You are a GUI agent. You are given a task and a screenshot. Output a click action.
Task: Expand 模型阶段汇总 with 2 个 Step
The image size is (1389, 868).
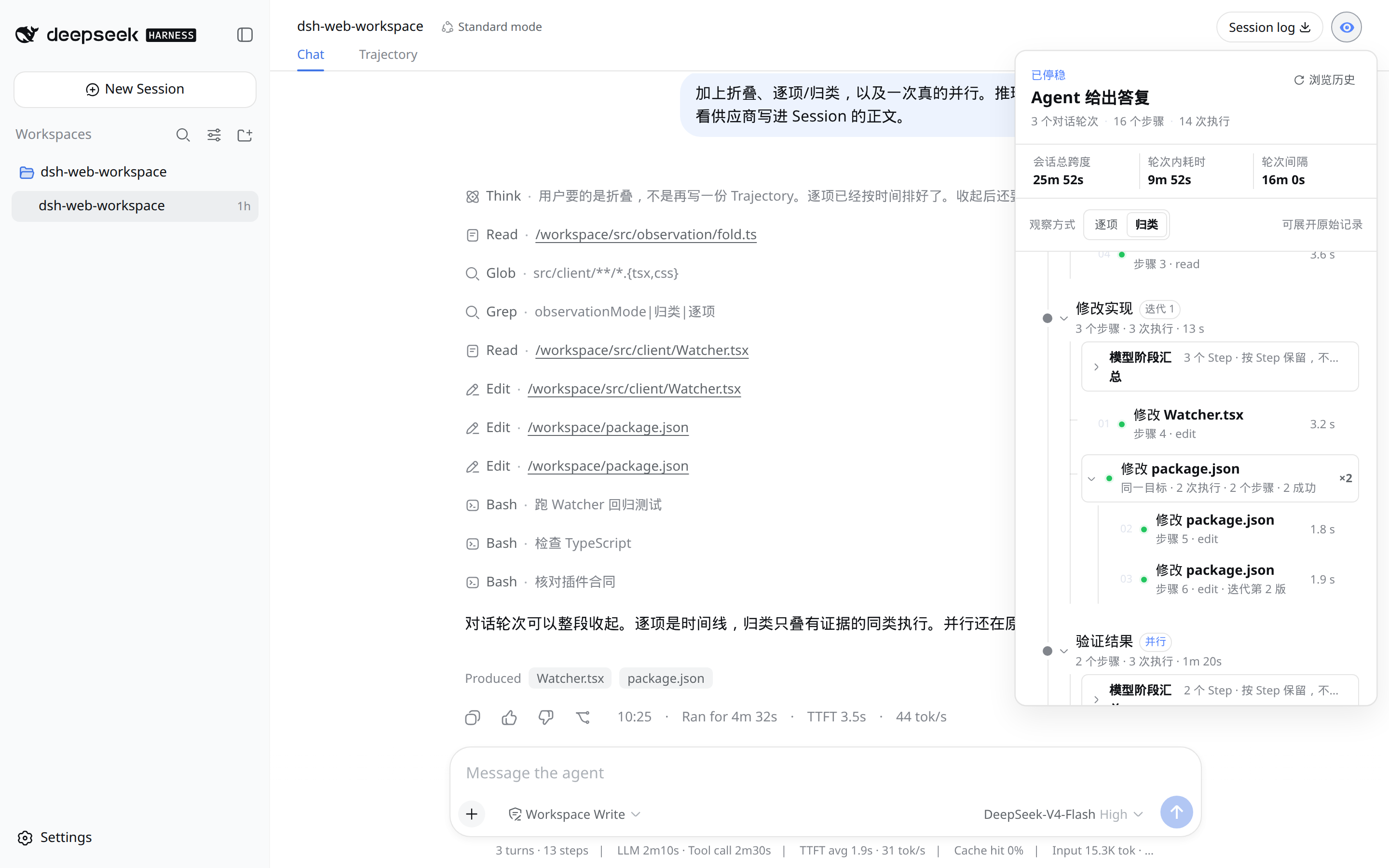click(1220, 691)
